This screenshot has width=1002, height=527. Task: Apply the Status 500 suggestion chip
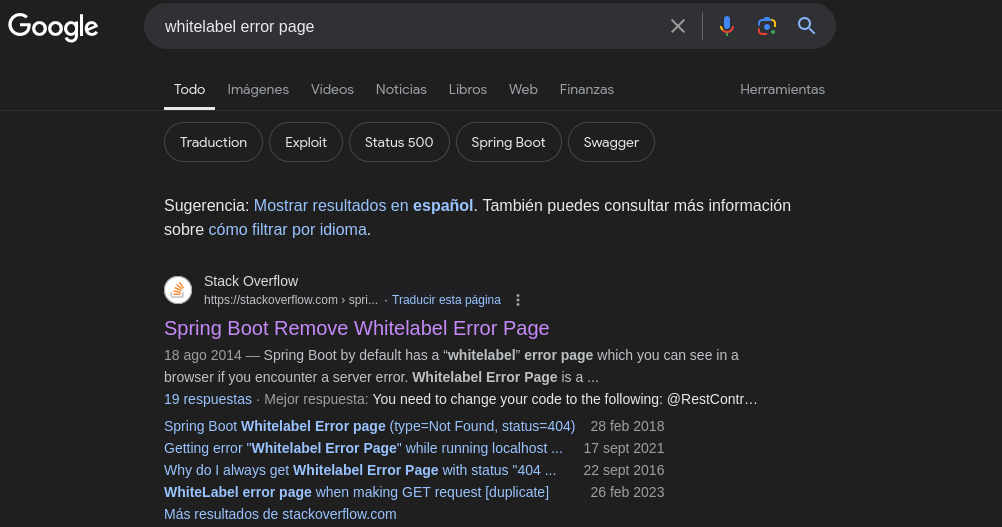399,142
